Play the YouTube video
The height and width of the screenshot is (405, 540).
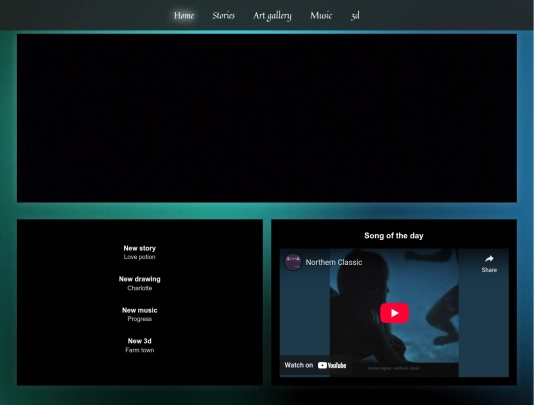394,313
